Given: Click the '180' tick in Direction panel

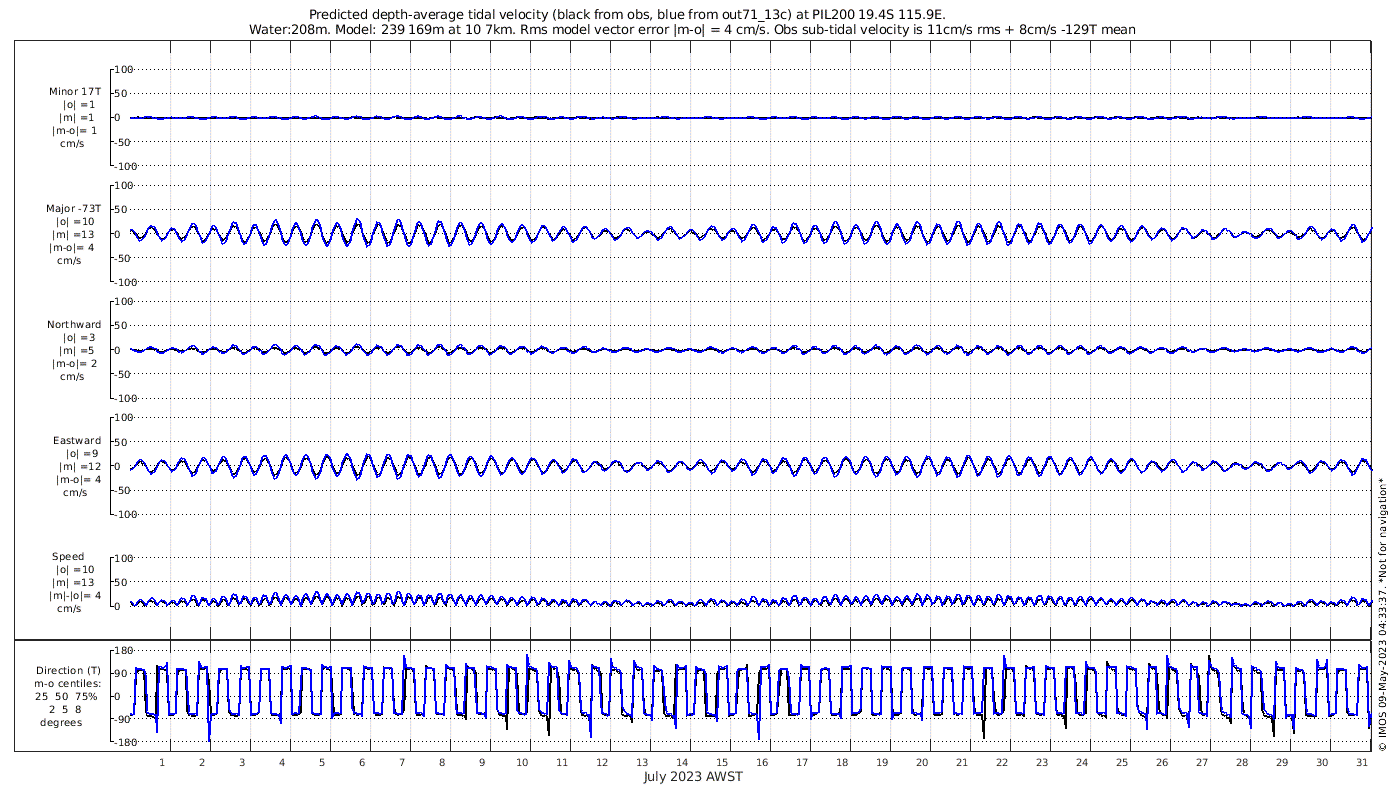Looking at the screenshot, I should pyautogui.click(x=125, y=650).
